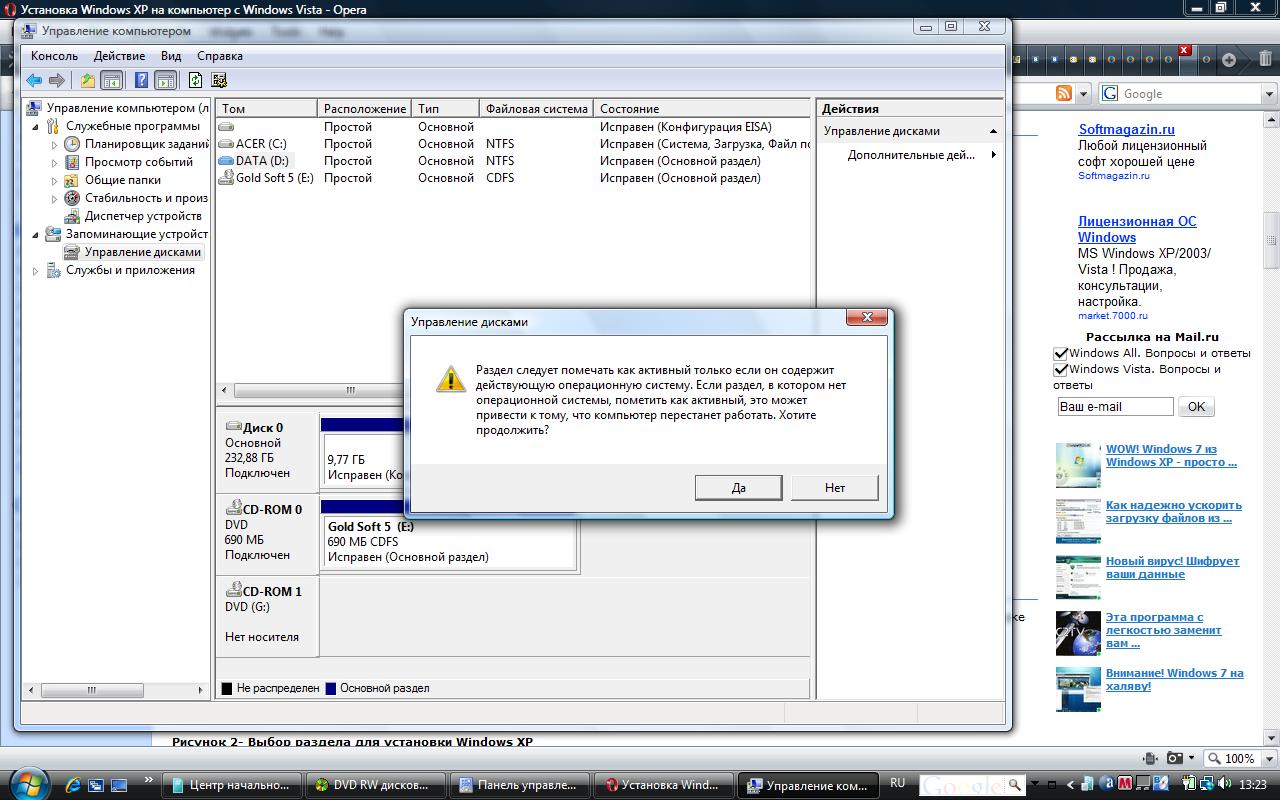Image resolution: width=1280 pixels, height=800 pixels.
Task: Click the volume list horizontal scrollbar thumb
Action: (x=350, y=390)
